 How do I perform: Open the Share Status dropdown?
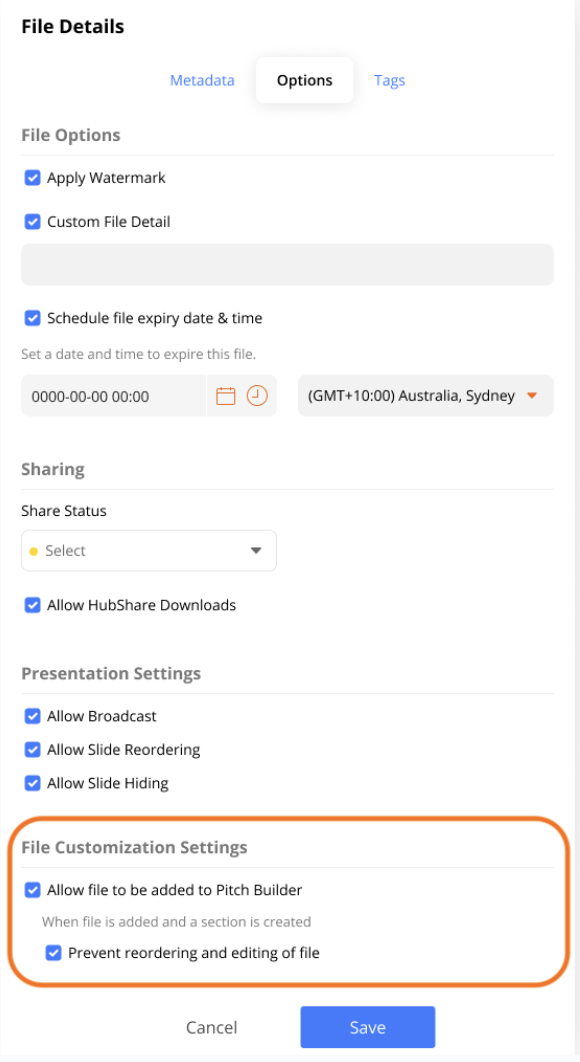click(148, 550)
